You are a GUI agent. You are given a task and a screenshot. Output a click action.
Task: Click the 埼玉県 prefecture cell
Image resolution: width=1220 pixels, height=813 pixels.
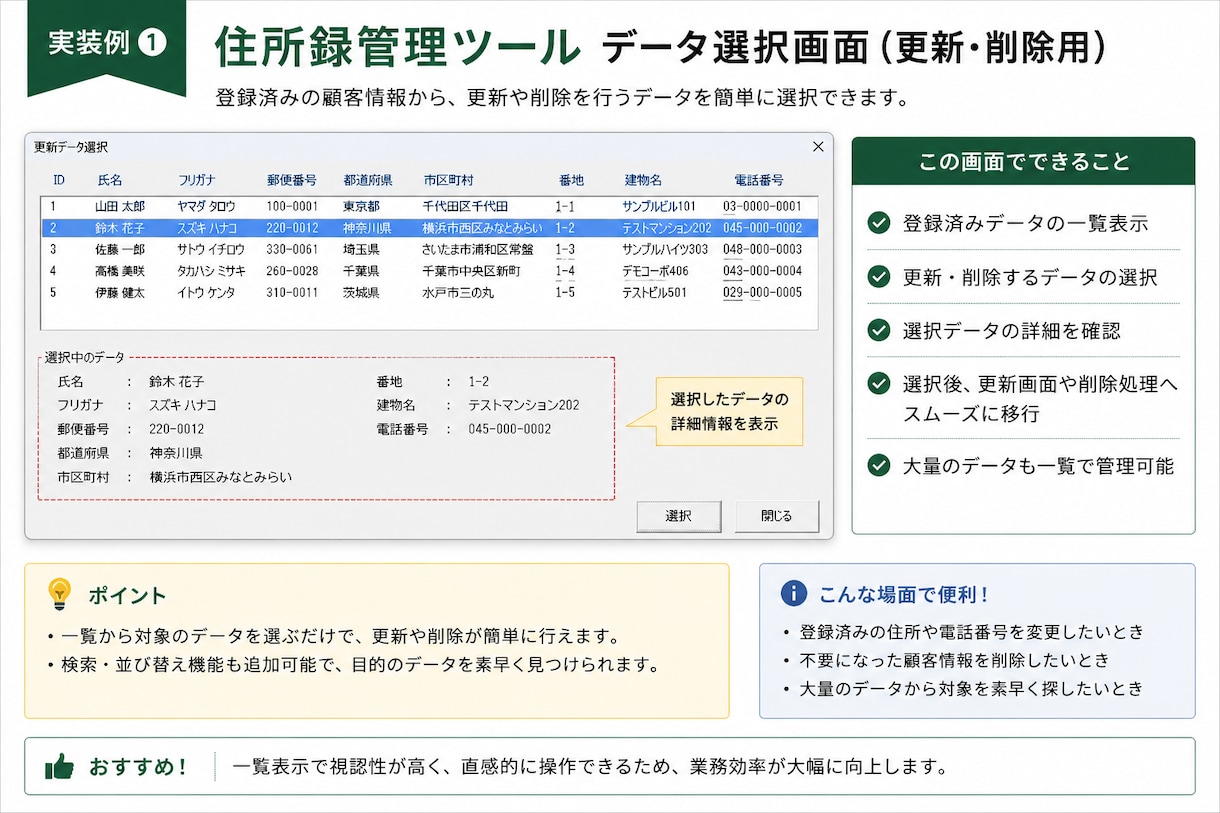point(361,249)
